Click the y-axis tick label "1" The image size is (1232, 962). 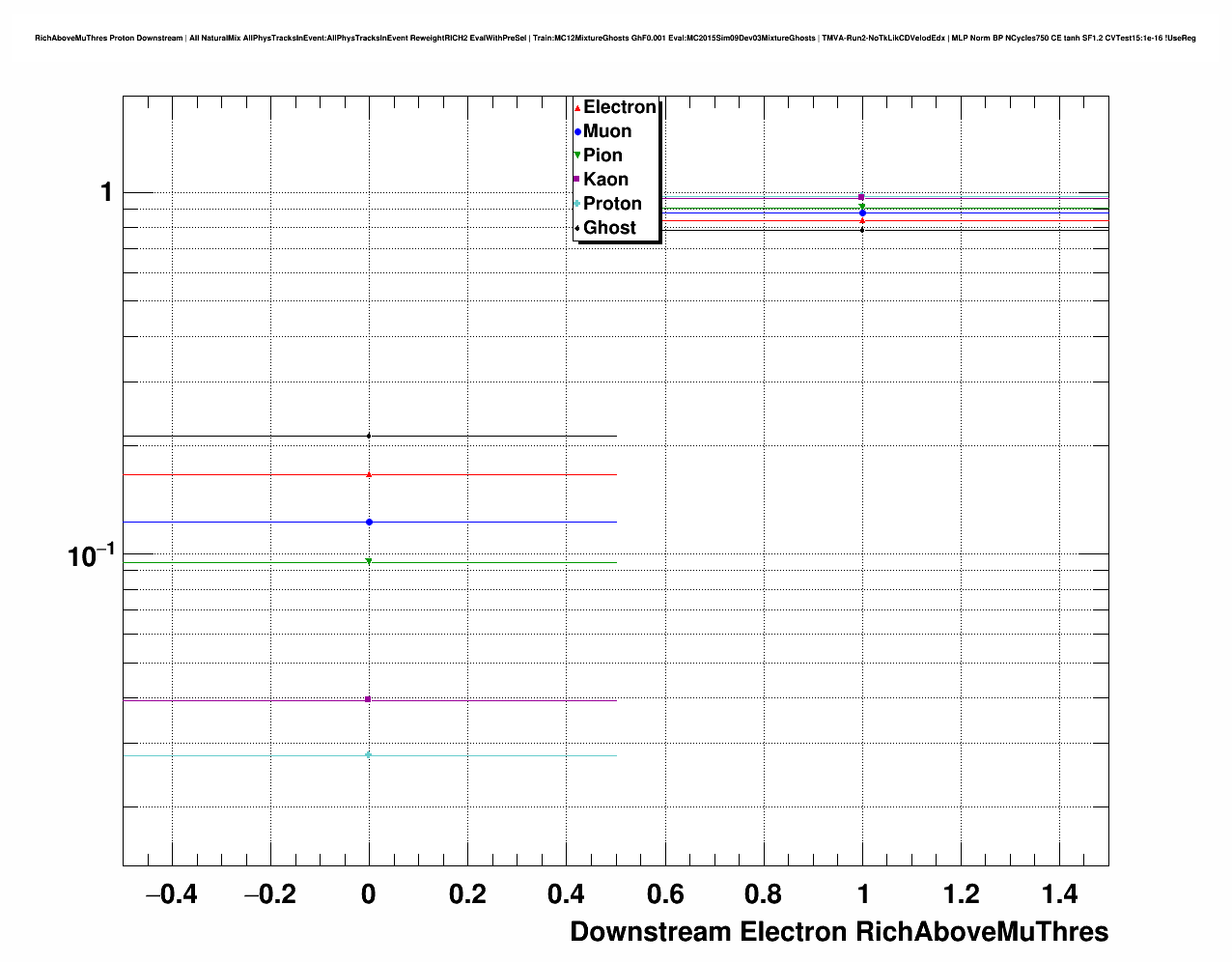[x=106, y=193]
